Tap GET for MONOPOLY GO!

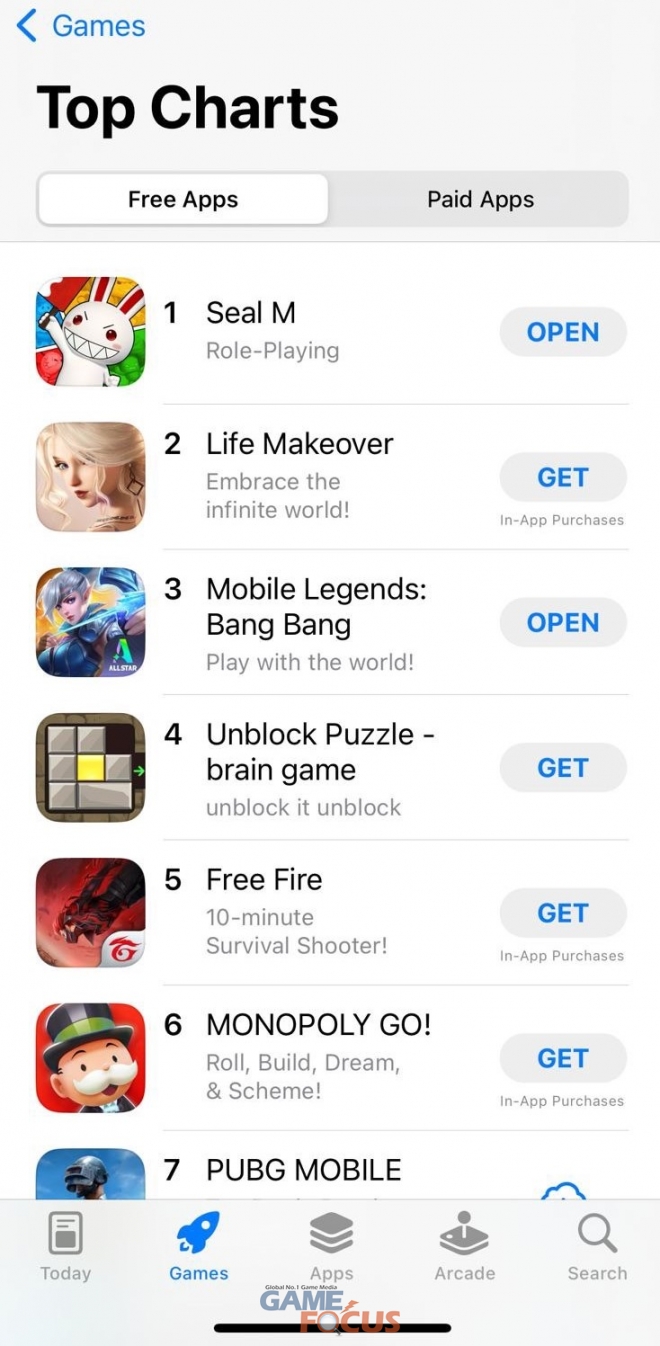click(563, 1058)
